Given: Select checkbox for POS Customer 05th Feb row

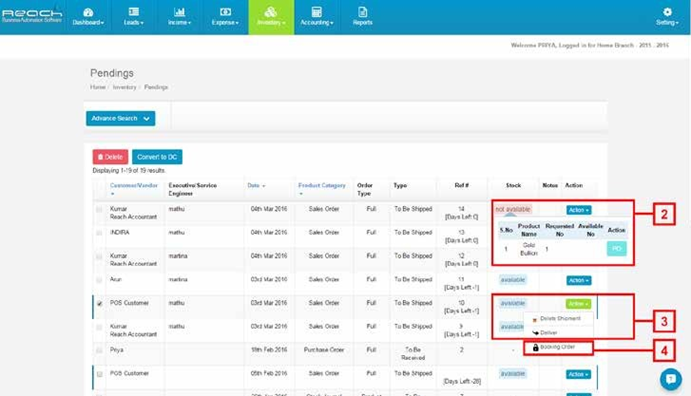Looking at the screenshot, I should (99, 374).
